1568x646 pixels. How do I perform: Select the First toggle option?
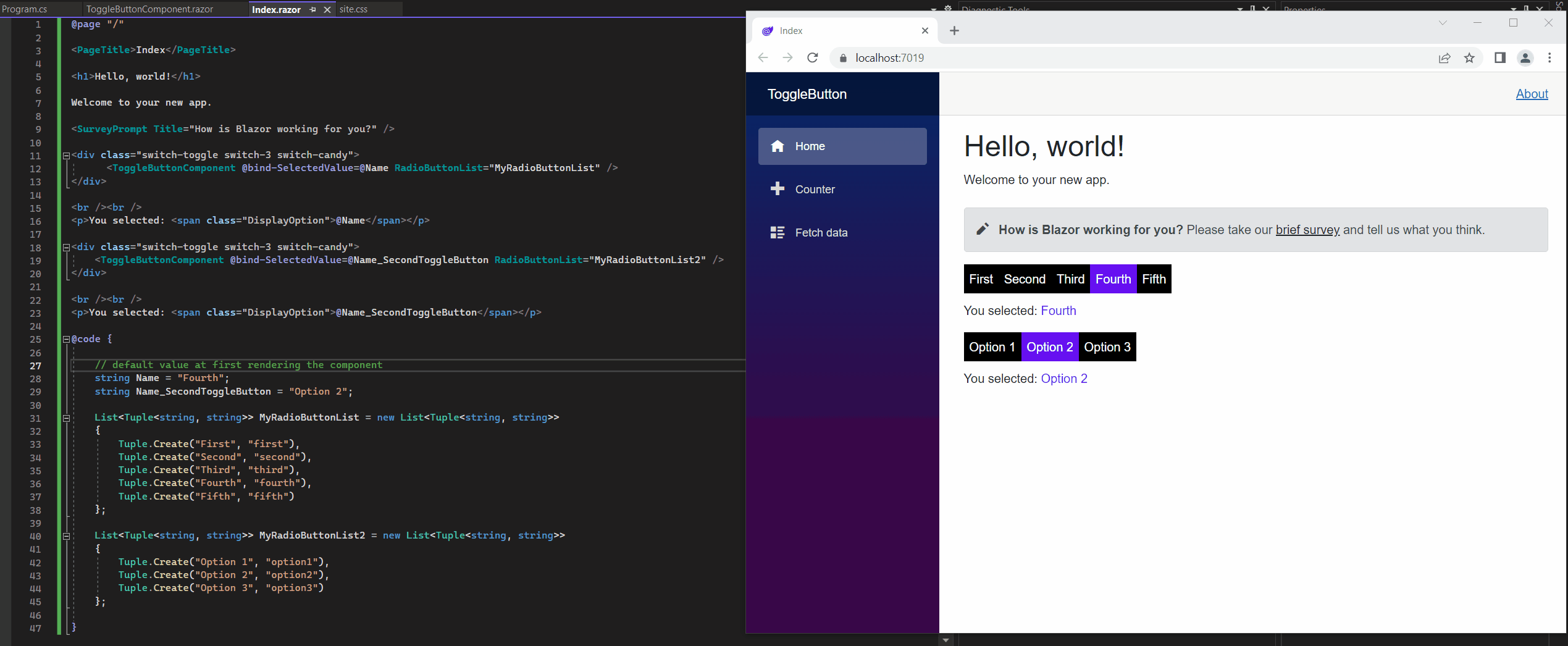tap(981, 279)
